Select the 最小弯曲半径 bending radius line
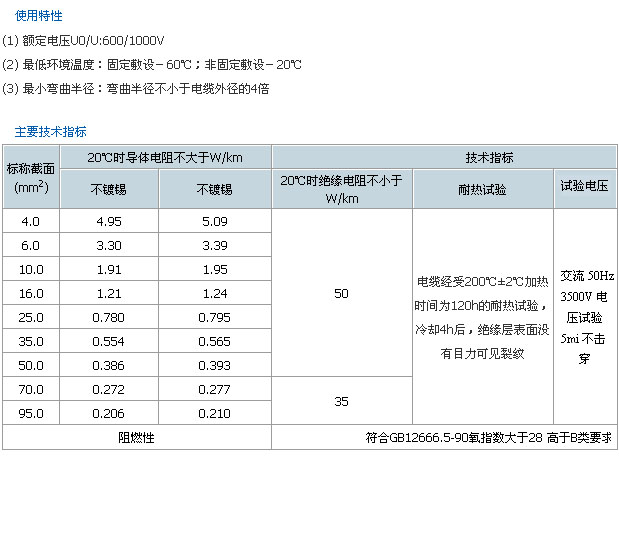 pos(136,88)
